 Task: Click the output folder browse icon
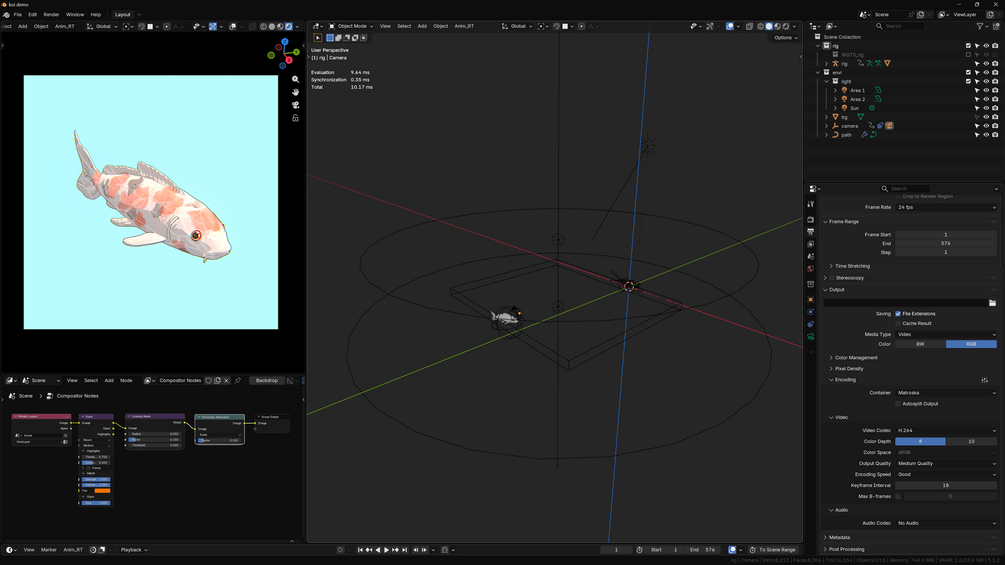992,303
